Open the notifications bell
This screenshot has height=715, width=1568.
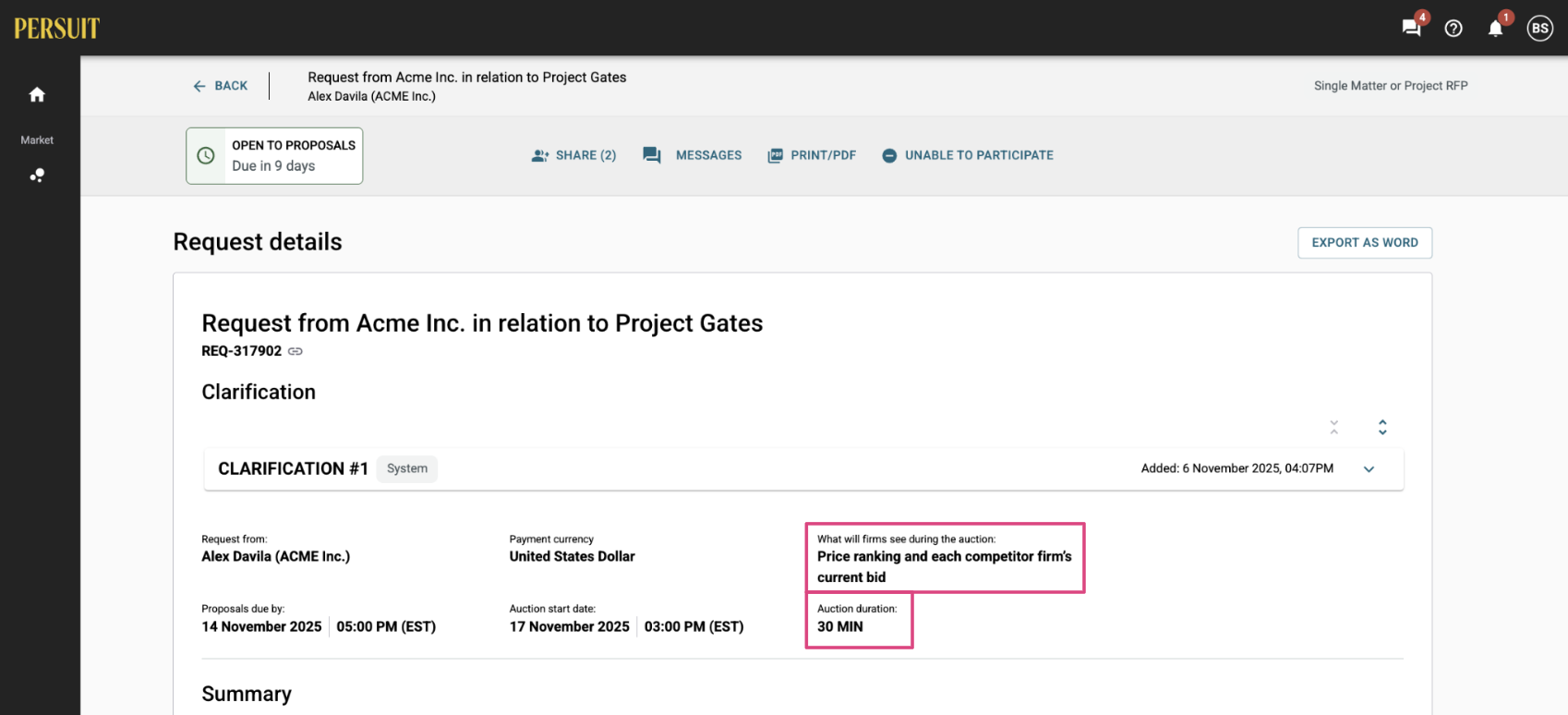tap(1496, 29)
